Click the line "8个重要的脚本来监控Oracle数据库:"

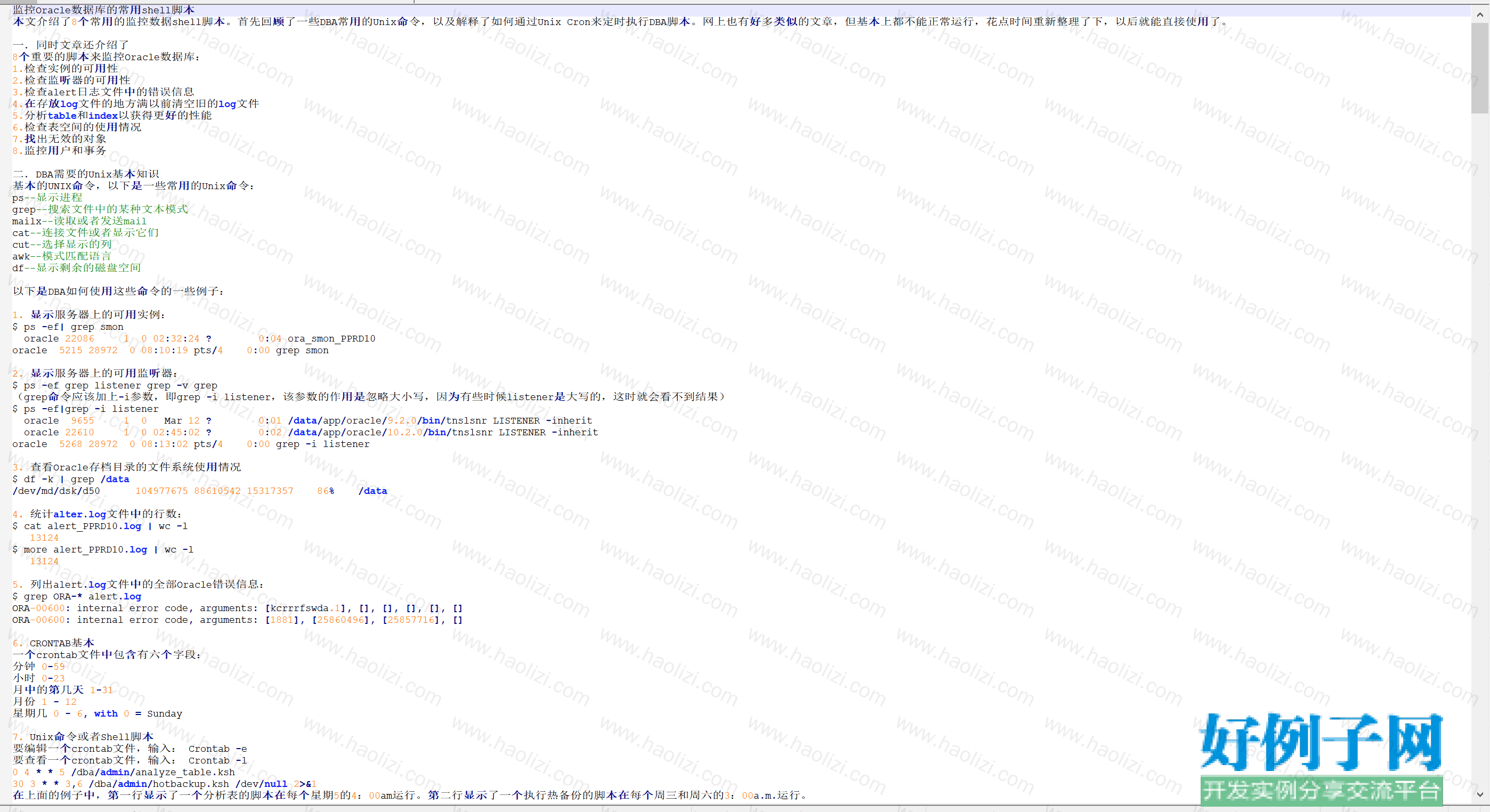106,56
